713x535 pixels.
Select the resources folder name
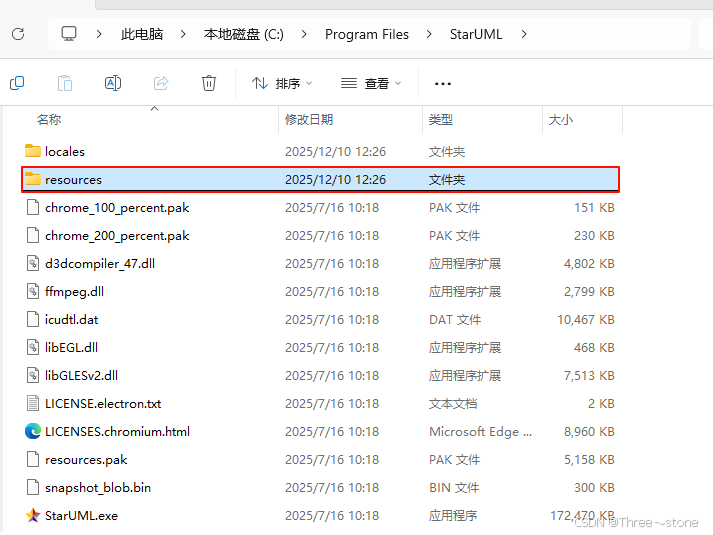pyautogui.click(x=73, y=180)
